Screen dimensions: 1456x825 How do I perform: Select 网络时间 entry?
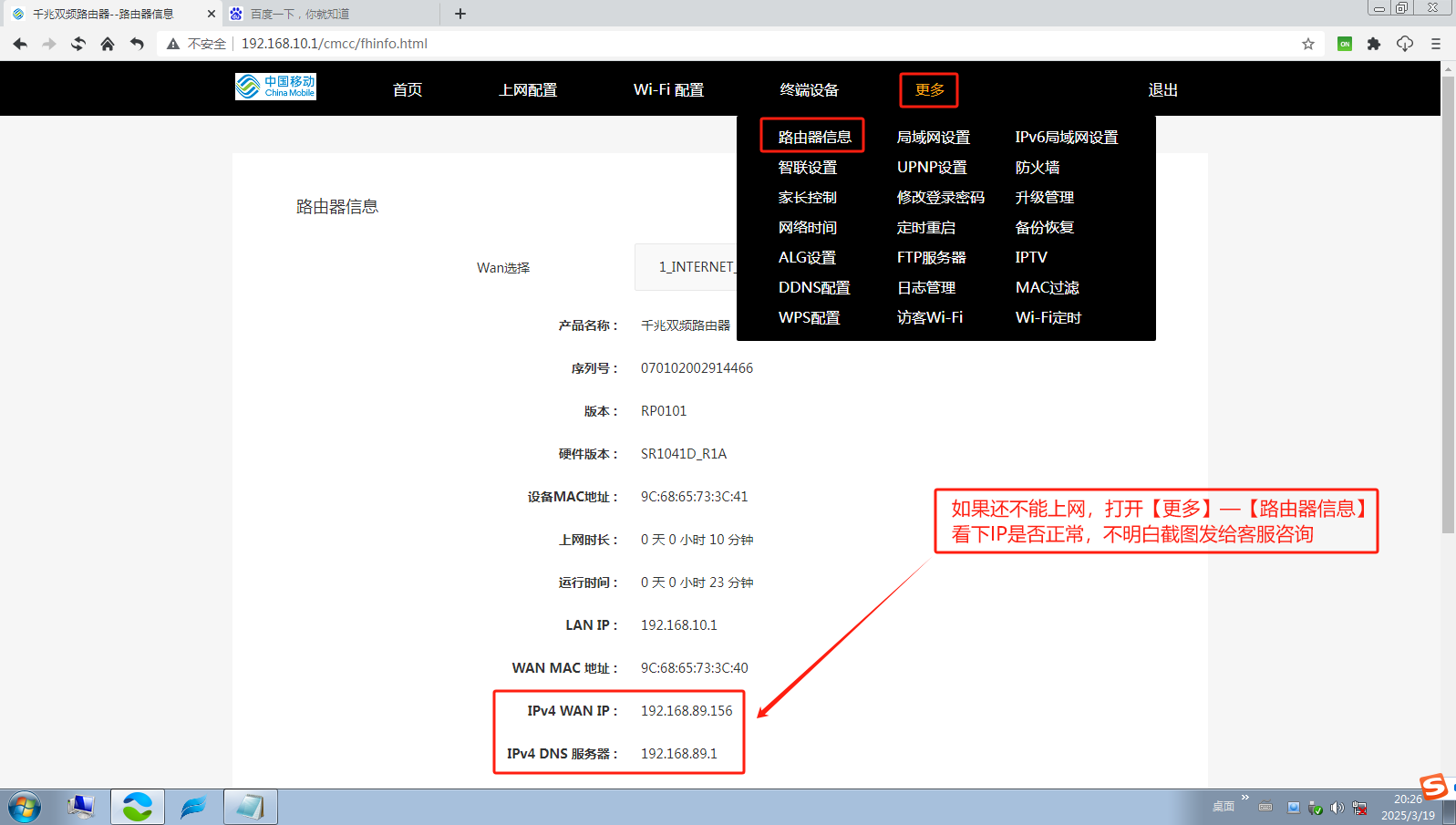[x=808, y=227]
